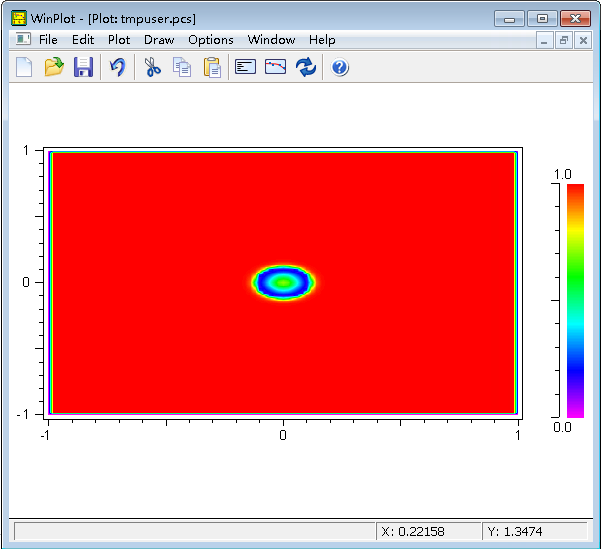This screenshot has width=601, height=549.
Task: Click the document icon beside File menu
Action: point(23,39)
